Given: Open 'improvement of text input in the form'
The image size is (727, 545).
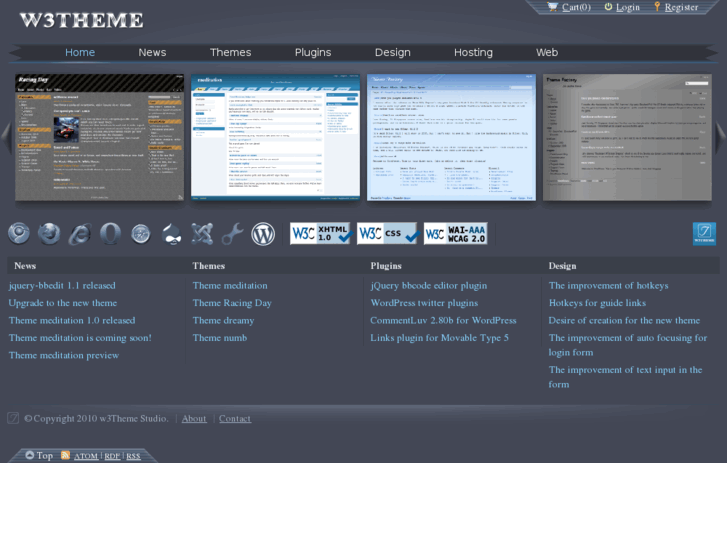Looking at the screenshot, I should coord(625,377).
